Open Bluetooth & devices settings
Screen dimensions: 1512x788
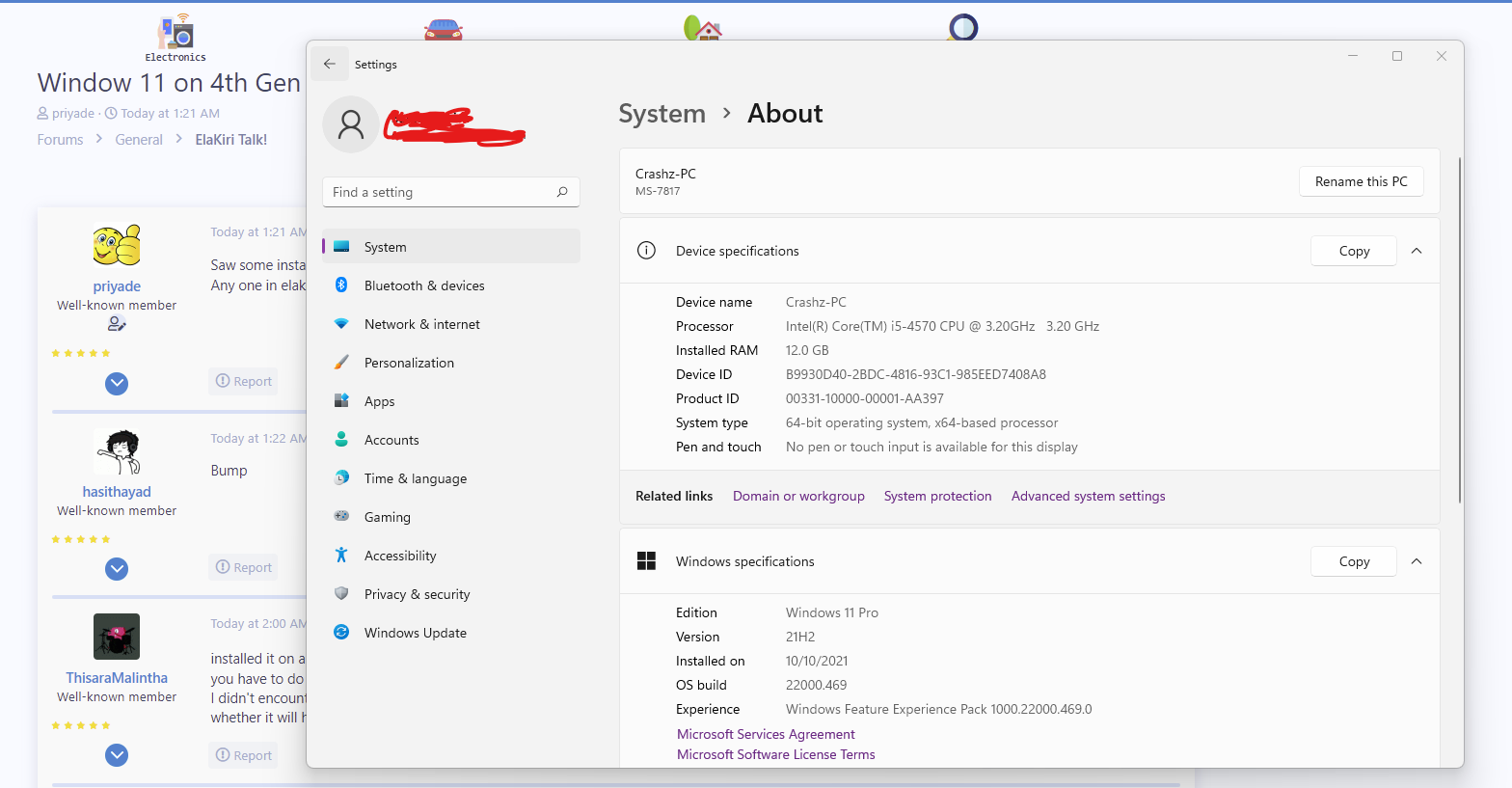pos(451,285)
